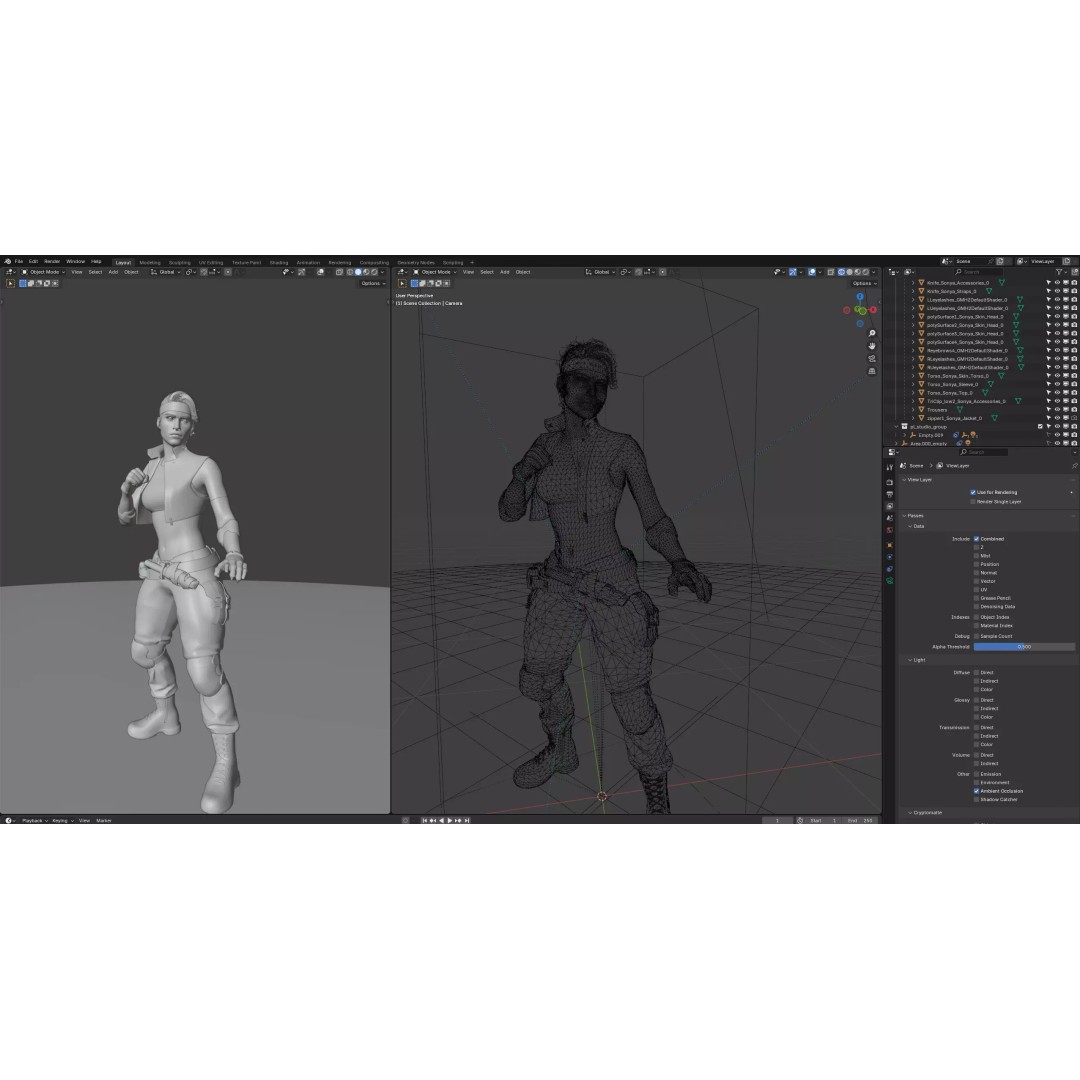
Task: Collapse the Light passes section
Action: (910, 660)
